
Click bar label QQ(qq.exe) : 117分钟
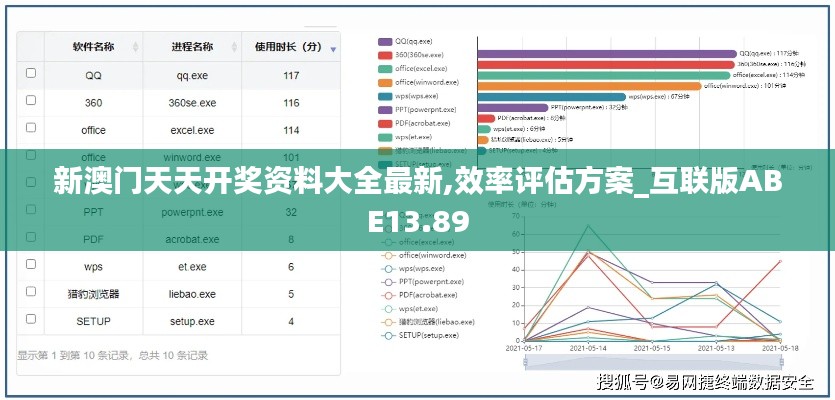[769, 54]
